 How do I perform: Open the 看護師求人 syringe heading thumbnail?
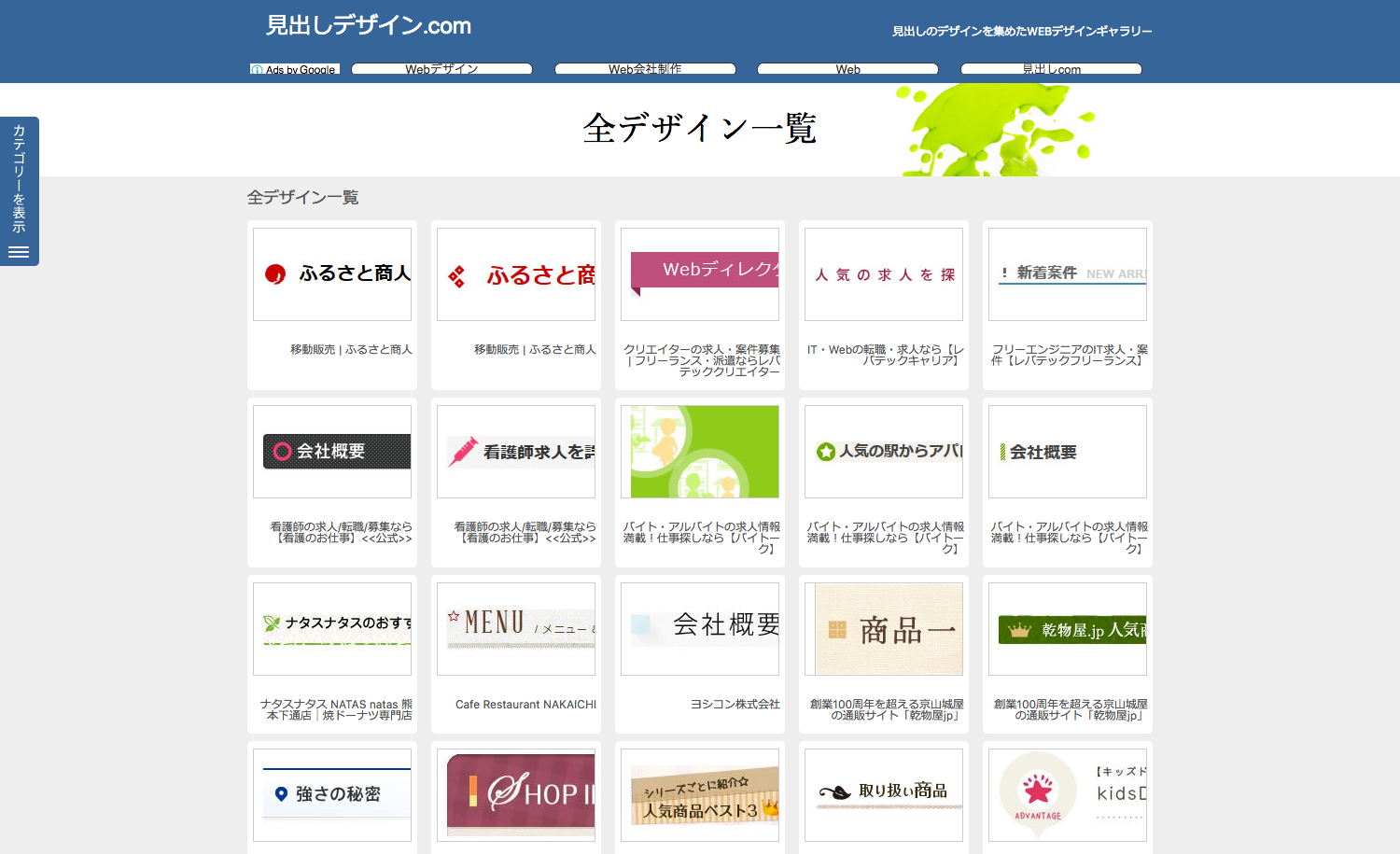(x=516, y=452)
